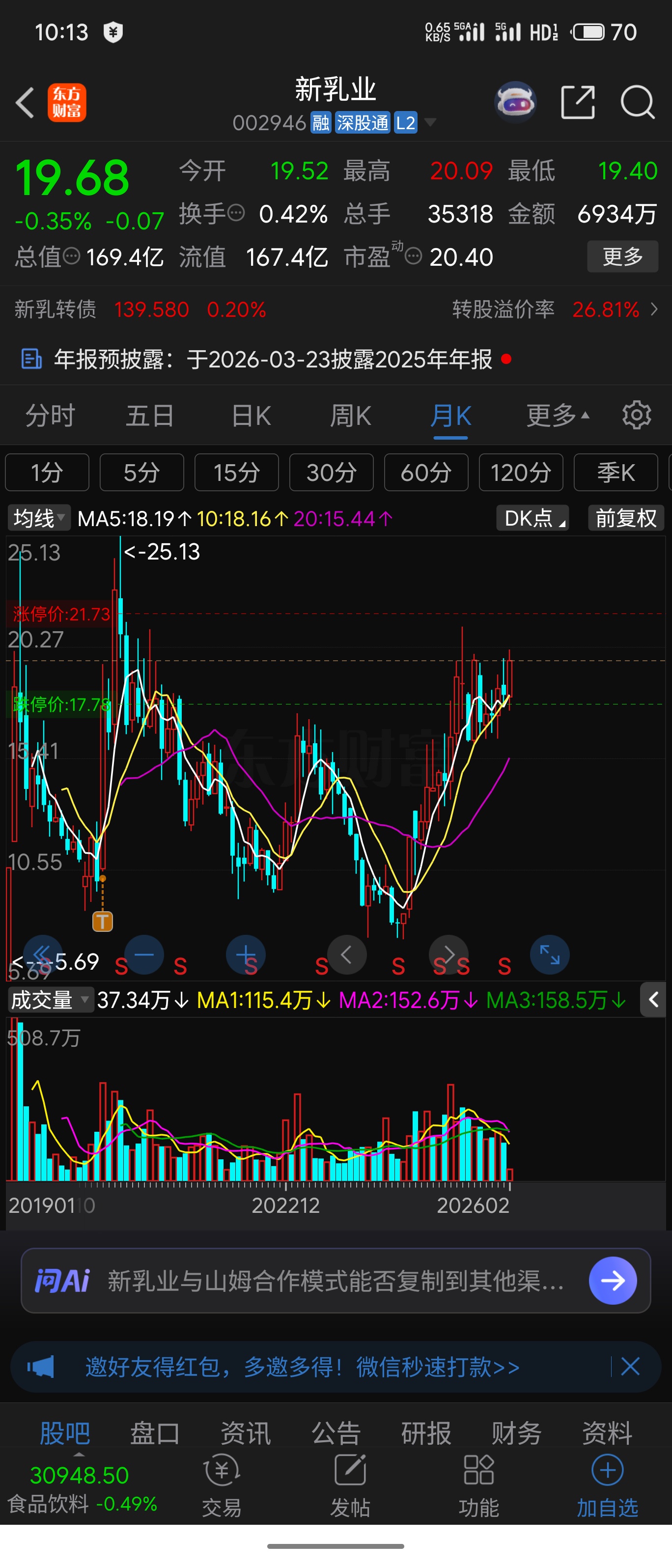The width and height of the screenshot is (672, 1568).
Task: Tap the 交易 yuan icon
Action: (222, 1470)
